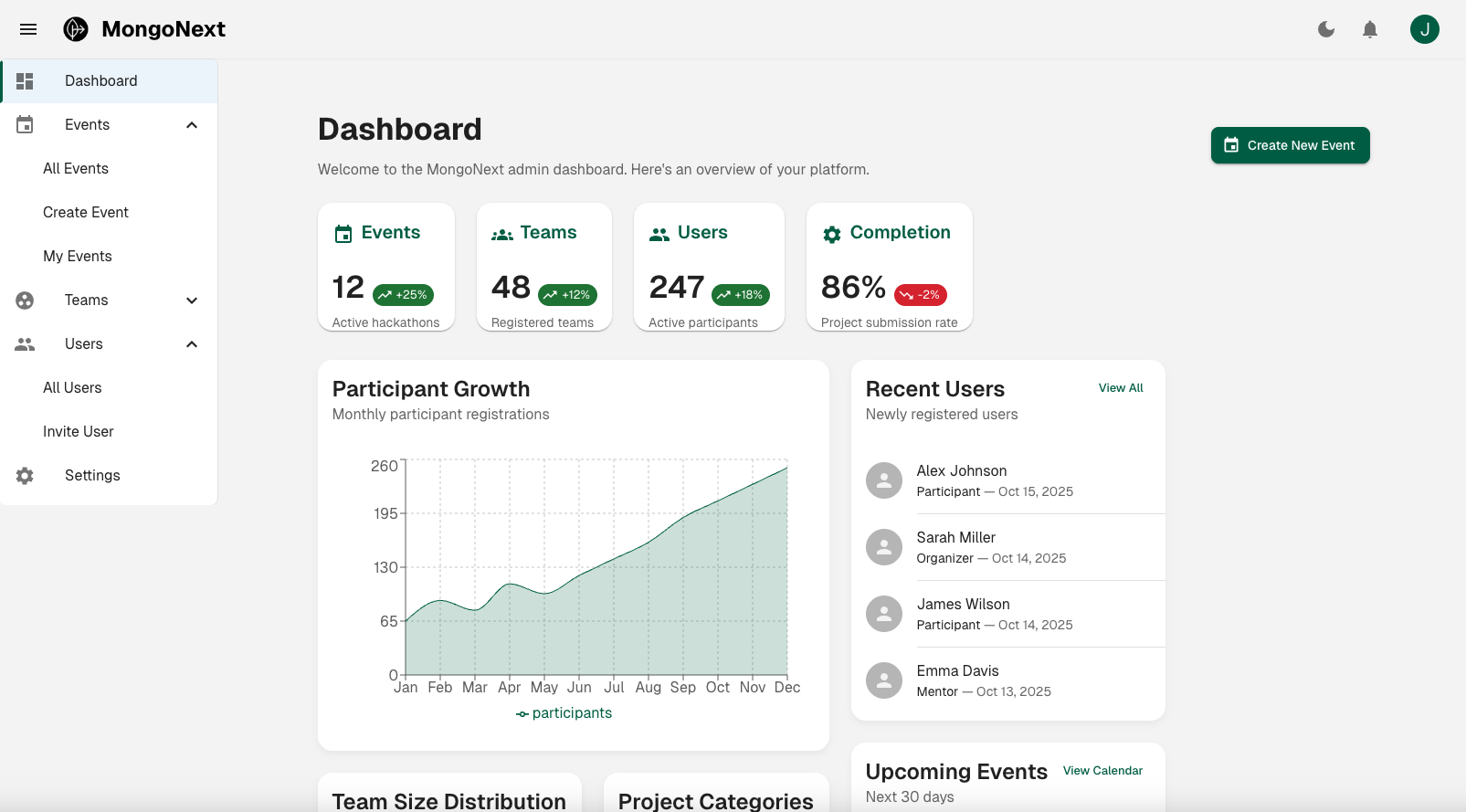Toggle dark mode with moon icon
The image size is (1466, 812).
coord(1326,29)
